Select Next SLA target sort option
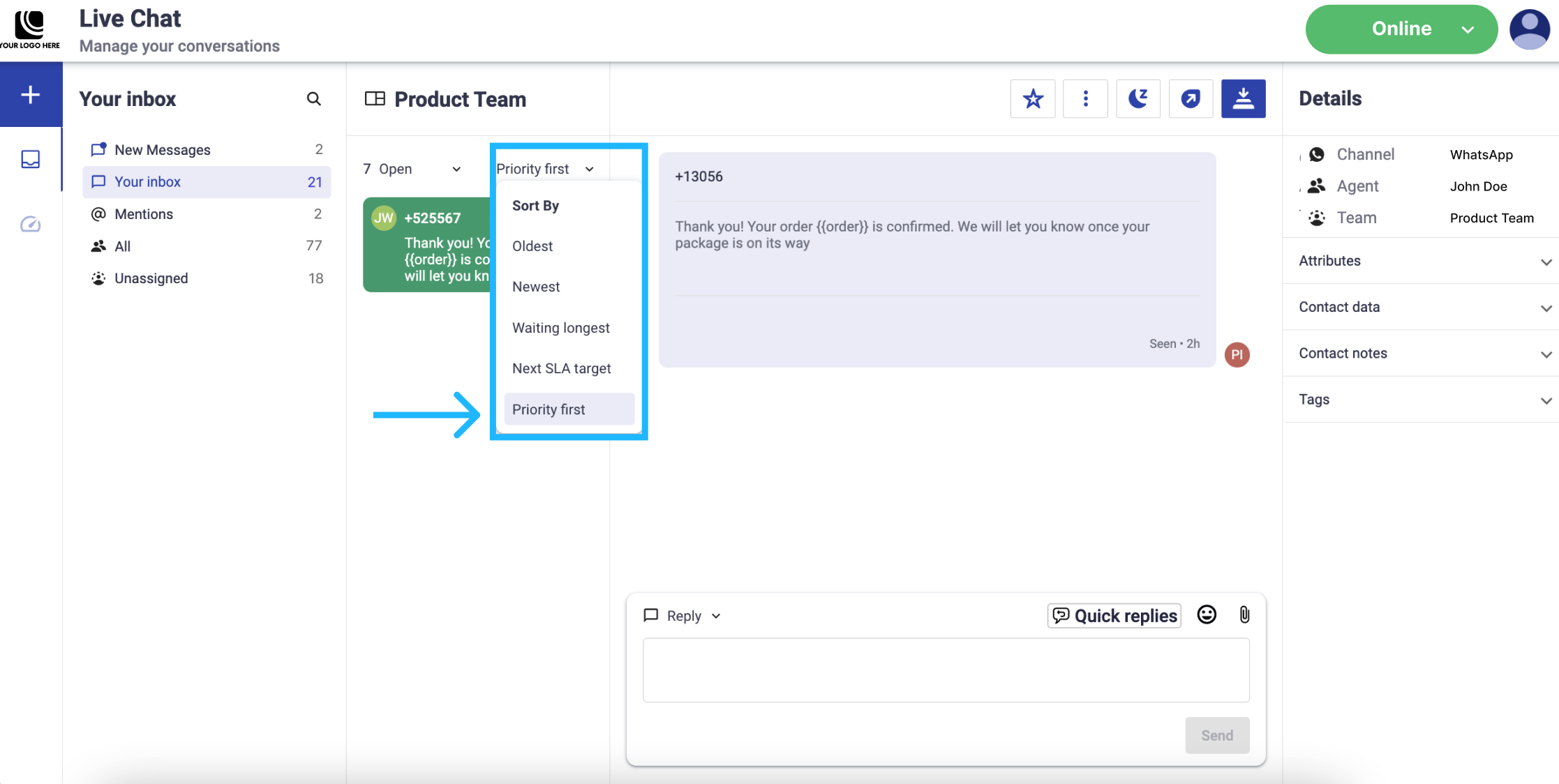Screen dimensions: 1559x784 [561, 368]
